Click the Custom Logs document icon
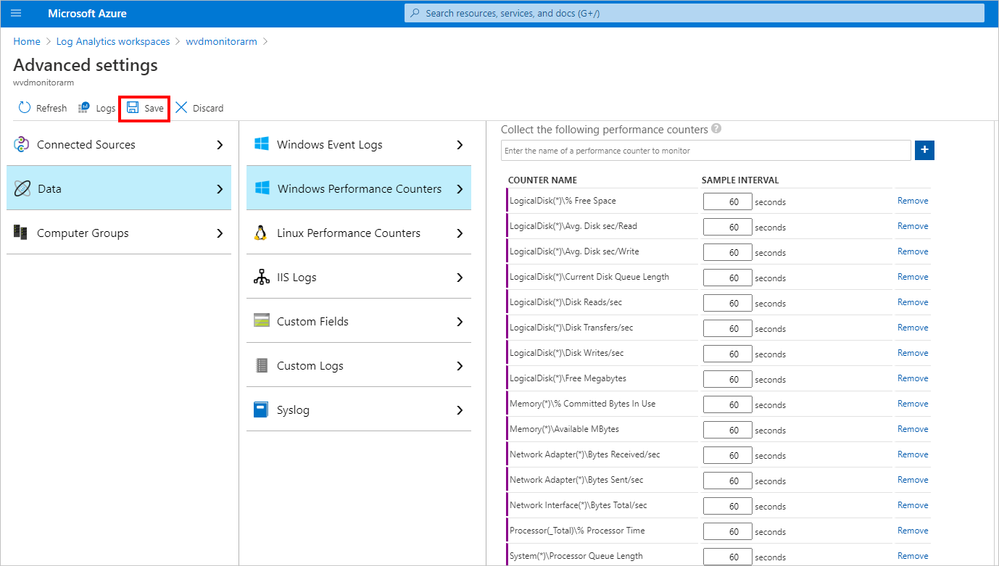Viewport: 999px width, 566px height. click(x=262, y=365)
